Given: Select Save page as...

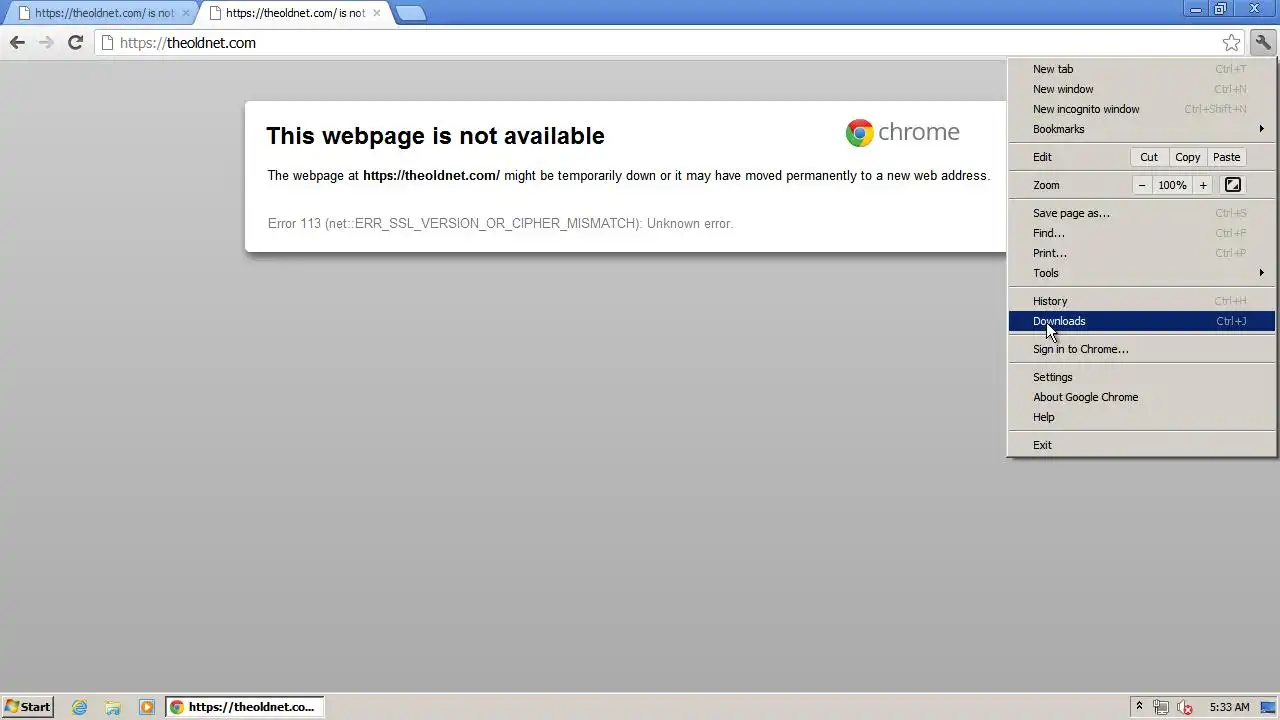Looking at the screenshot, I should [1141, 213].
